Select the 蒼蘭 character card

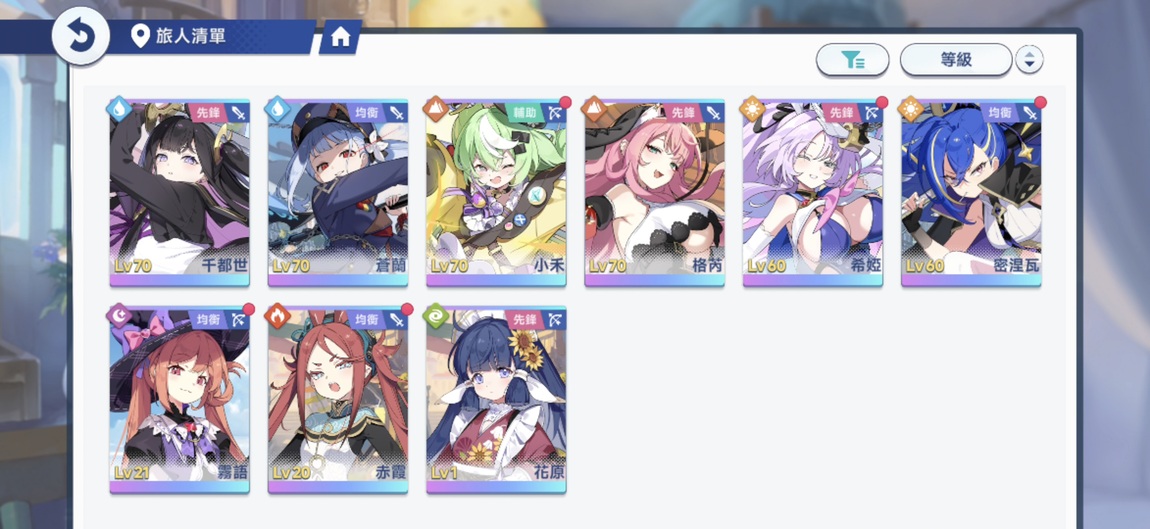click(x=338, y=193)
